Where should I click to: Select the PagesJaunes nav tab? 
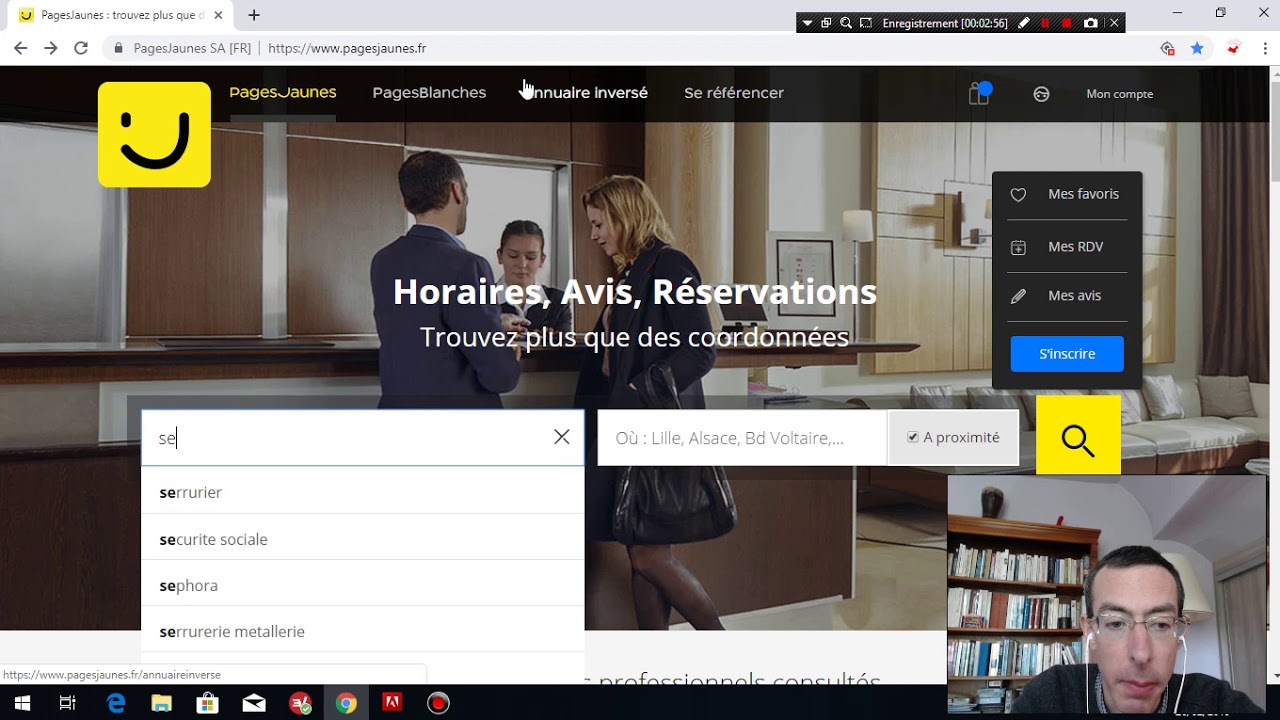point(283,92)
